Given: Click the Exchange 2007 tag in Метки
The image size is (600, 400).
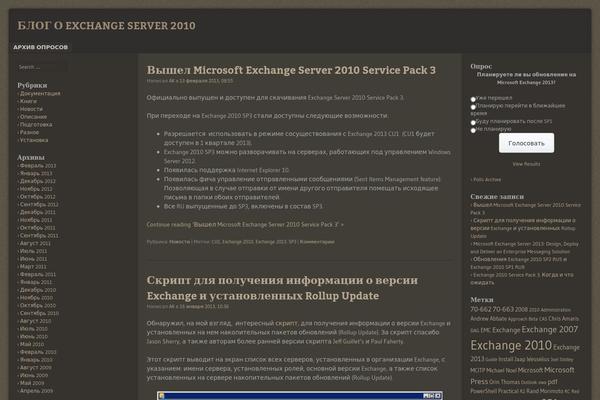Looking at the screenshot, I should tap(549, 330).
